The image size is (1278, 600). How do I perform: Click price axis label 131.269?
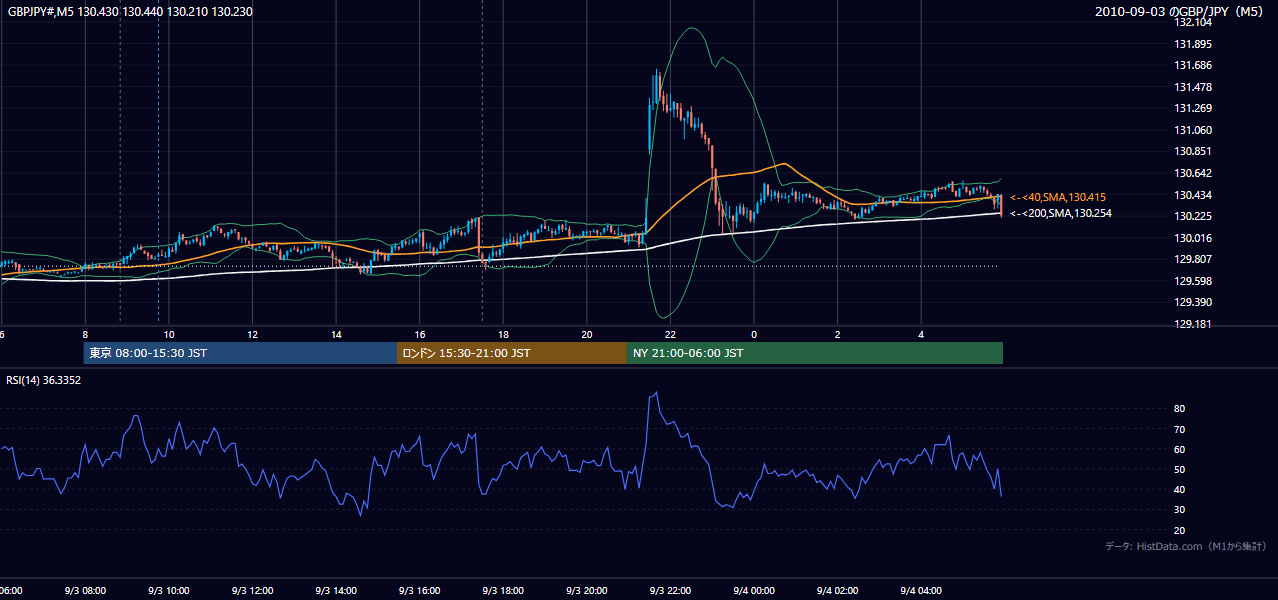[1194, 108]
